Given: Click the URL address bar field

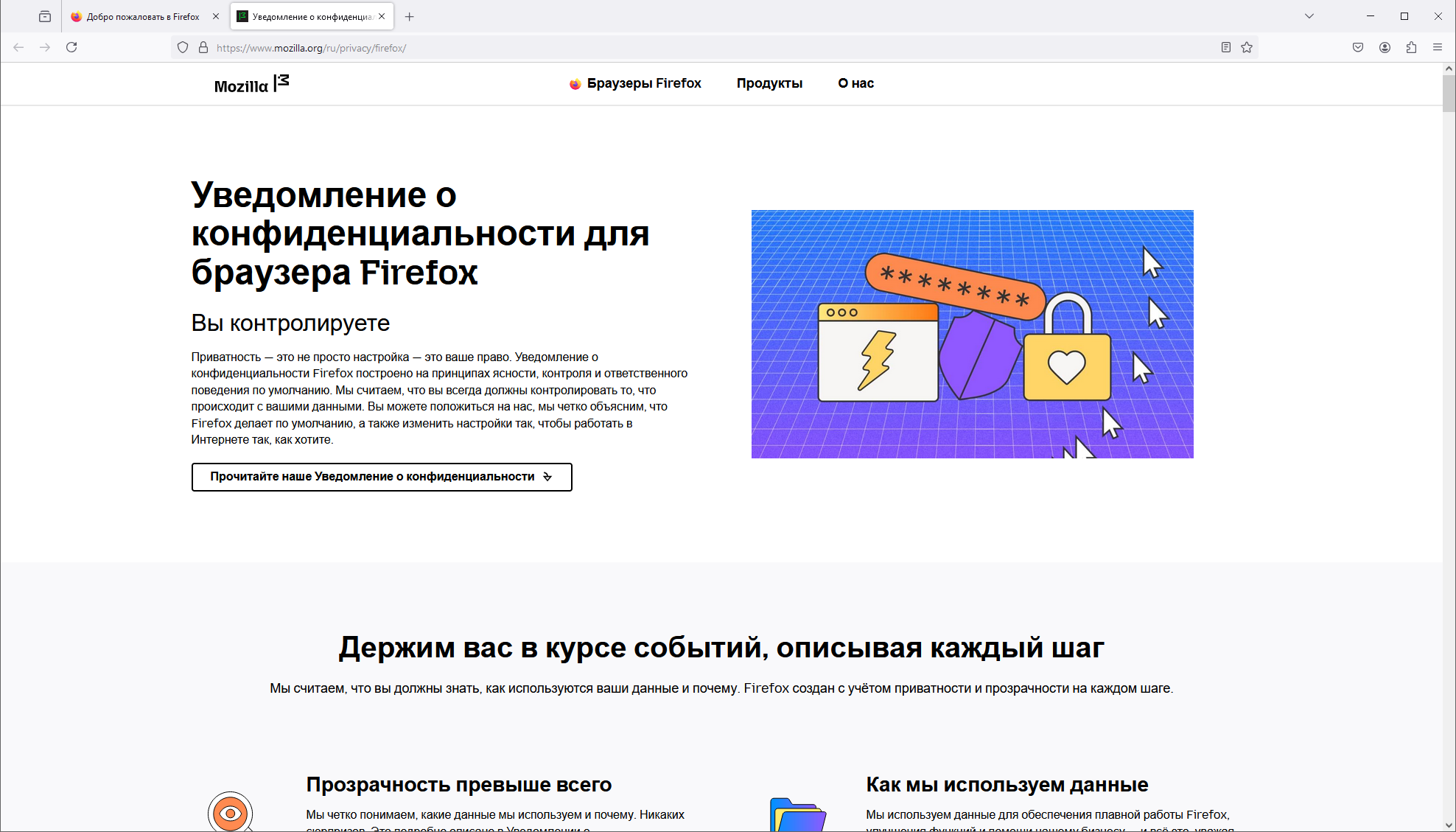Looking at the screenshot, I should click(663, 48).
